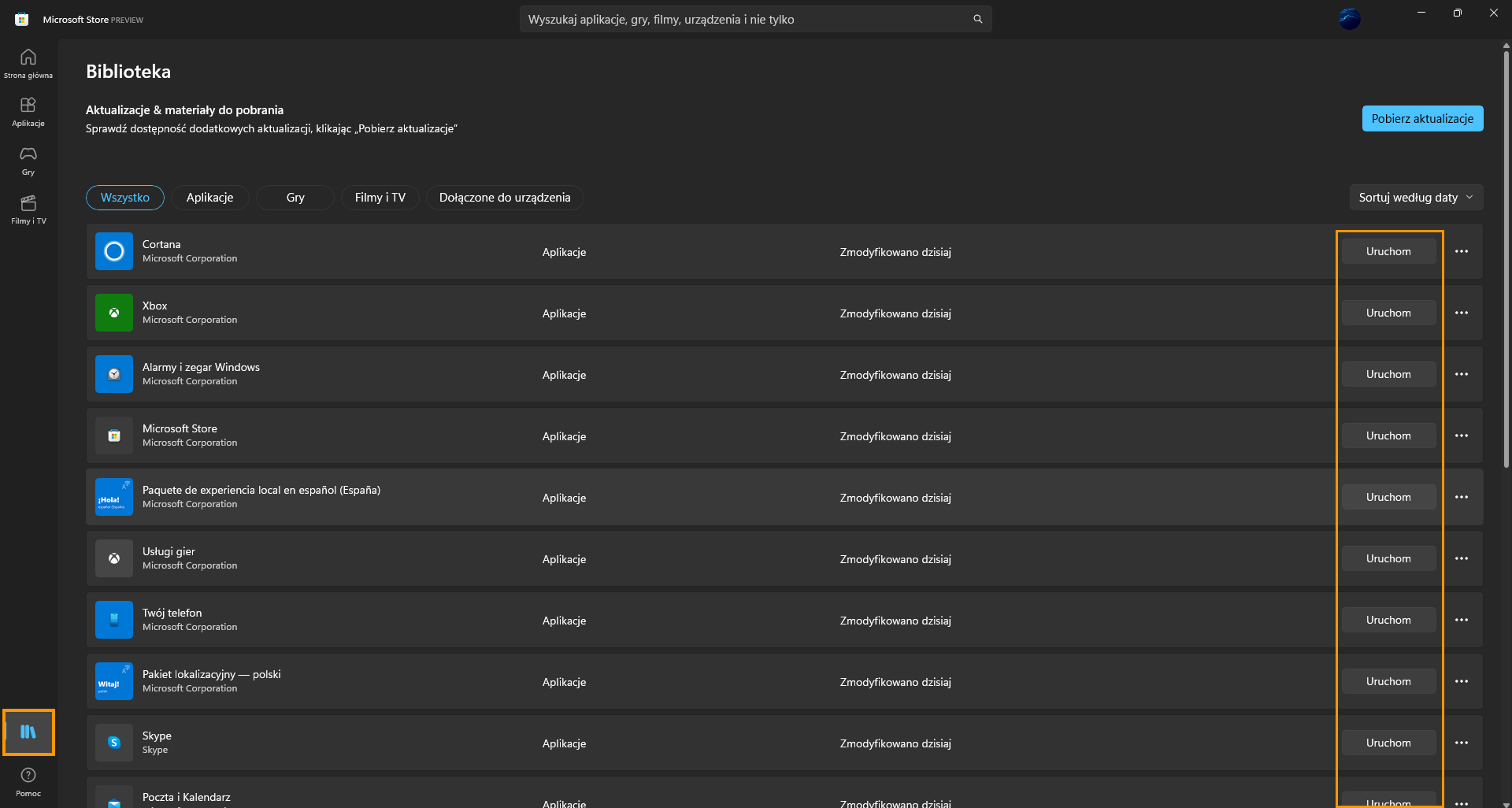Open more options for Alarmy i zegar
The height and width of the screenshot is (808, 1512).
pos(1462,374)
